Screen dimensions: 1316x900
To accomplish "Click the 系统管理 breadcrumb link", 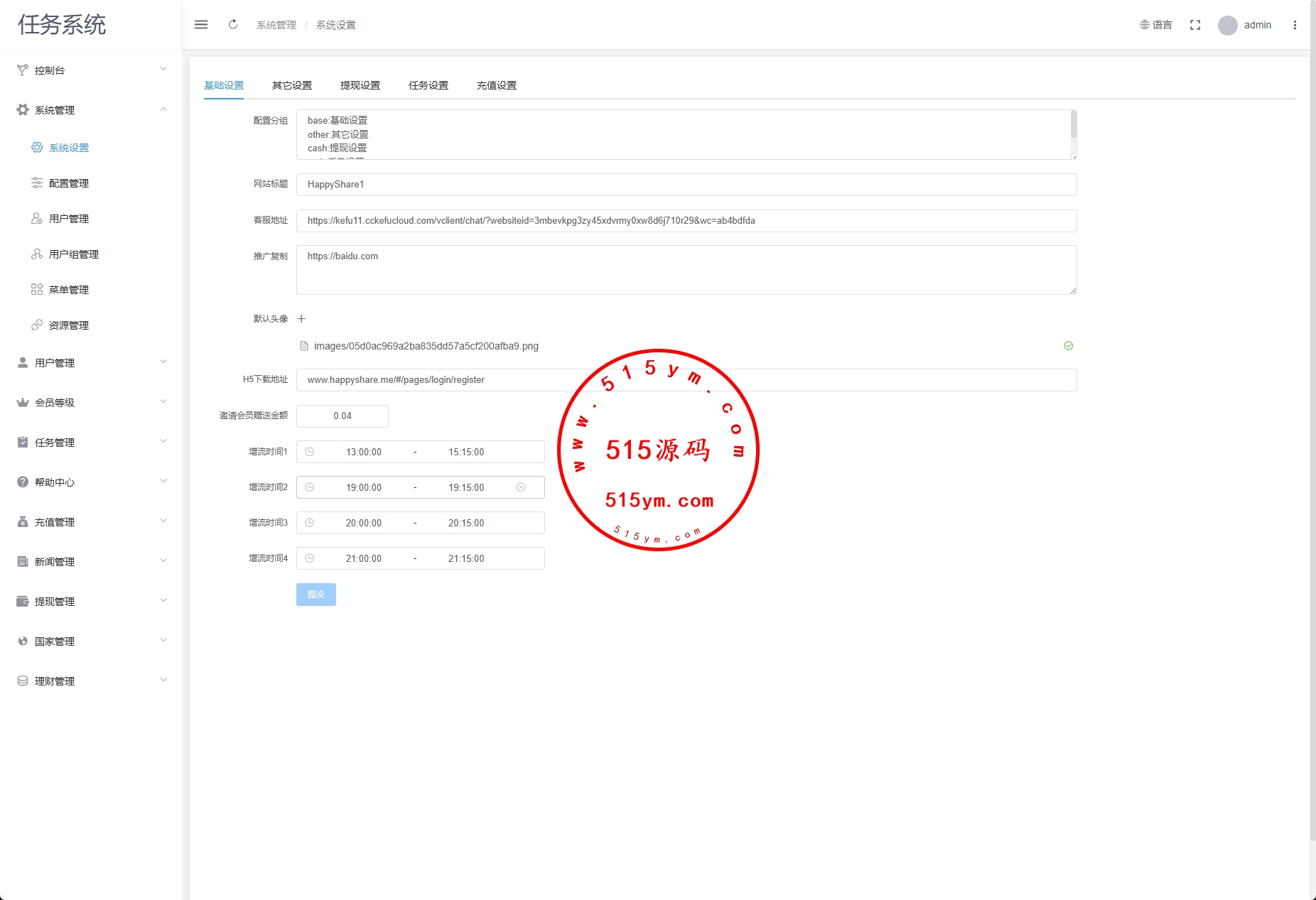I will point(276,26).
